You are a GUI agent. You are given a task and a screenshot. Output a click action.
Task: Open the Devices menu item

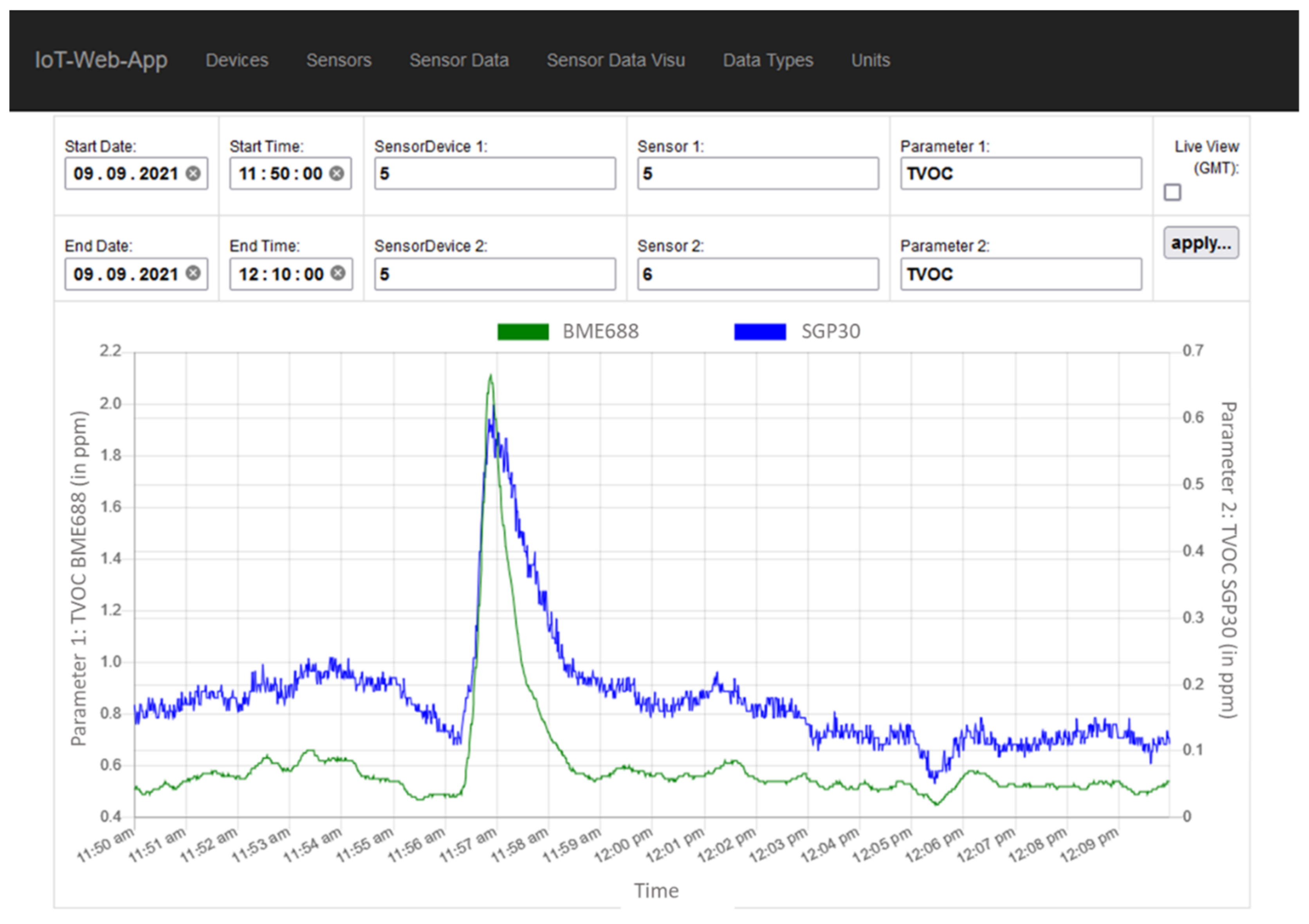coord(236,60)
